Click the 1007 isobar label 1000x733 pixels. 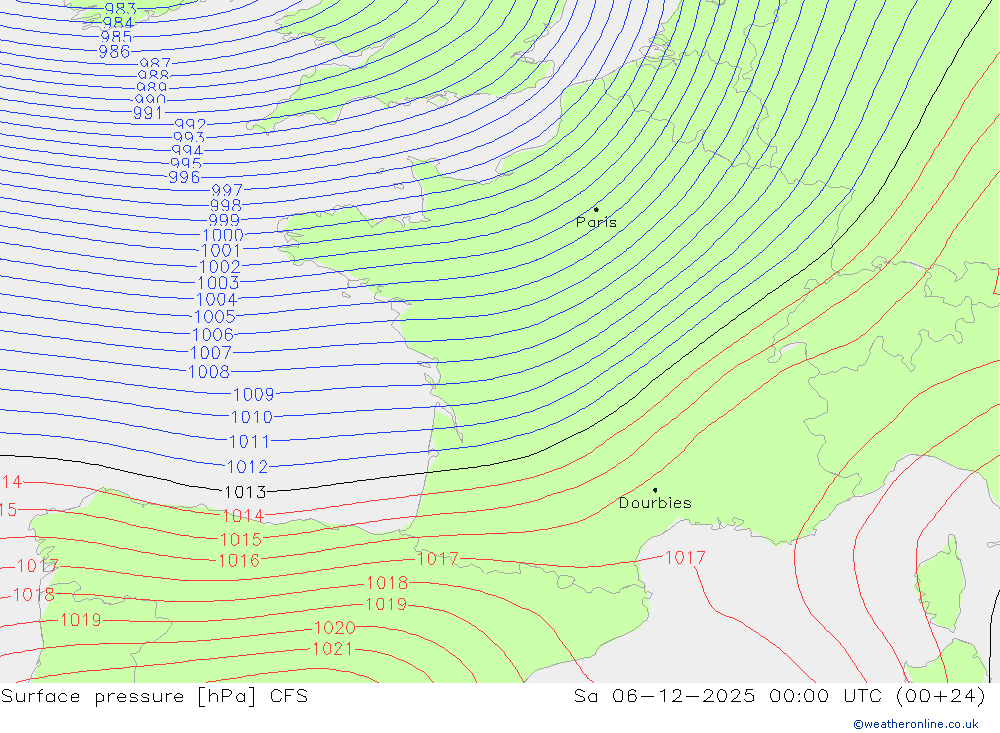[x=210, y=353]
